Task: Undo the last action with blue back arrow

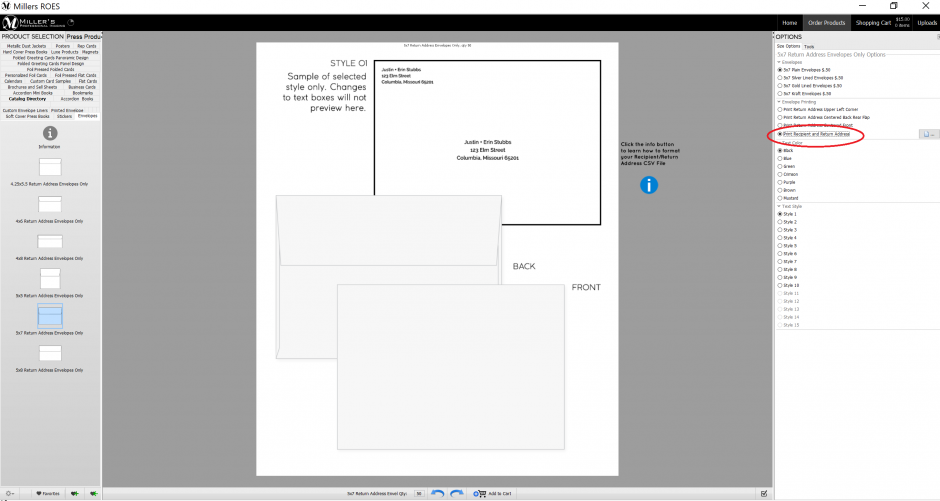Action: click(438, 493)
